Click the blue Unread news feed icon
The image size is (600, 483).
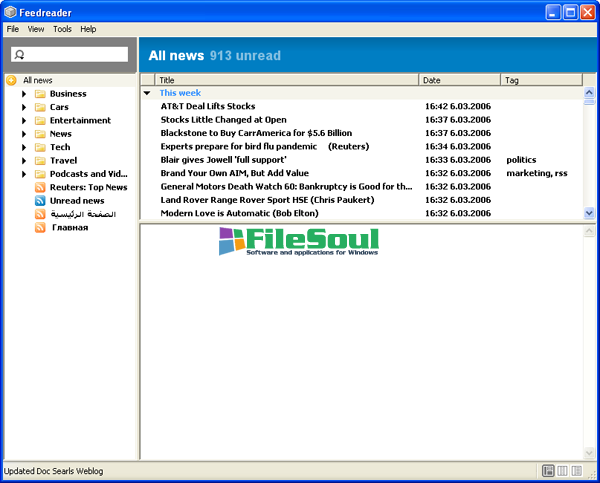(40, 201)
